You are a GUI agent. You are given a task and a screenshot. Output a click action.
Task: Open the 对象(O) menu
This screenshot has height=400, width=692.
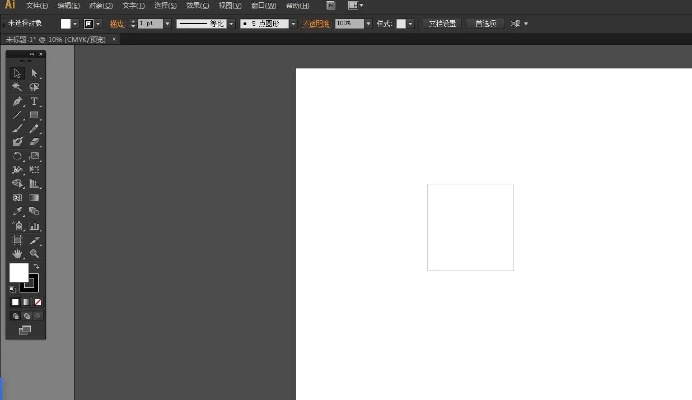(x=101, y=6)
